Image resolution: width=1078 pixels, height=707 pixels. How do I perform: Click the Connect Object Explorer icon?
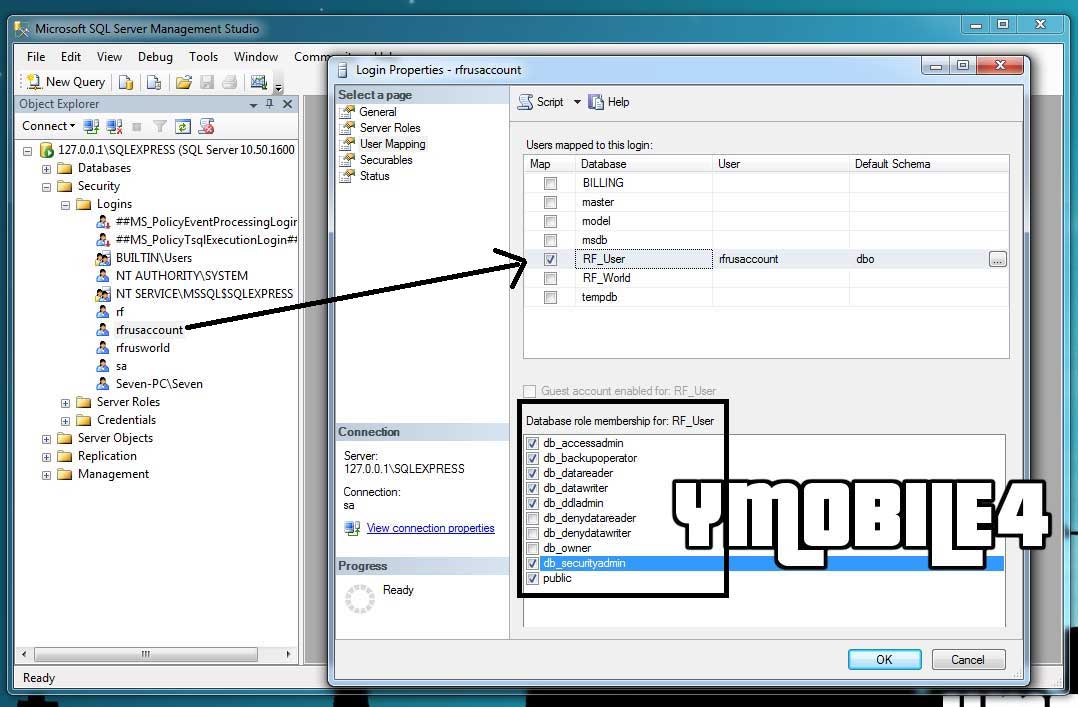click(x=91, y=127)
